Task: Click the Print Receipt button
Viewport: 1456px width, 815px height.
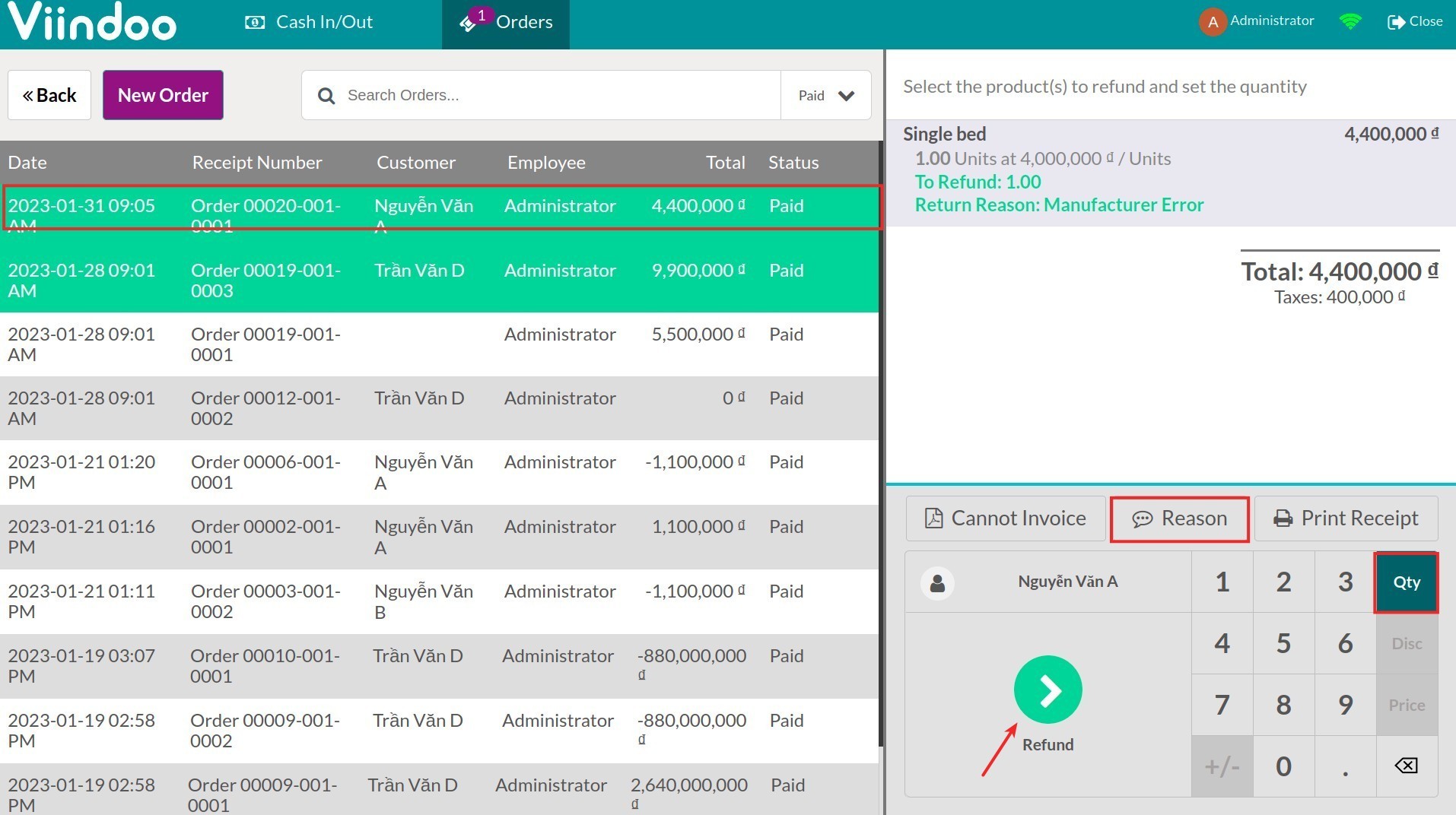Action: [x=1346, y=518]
